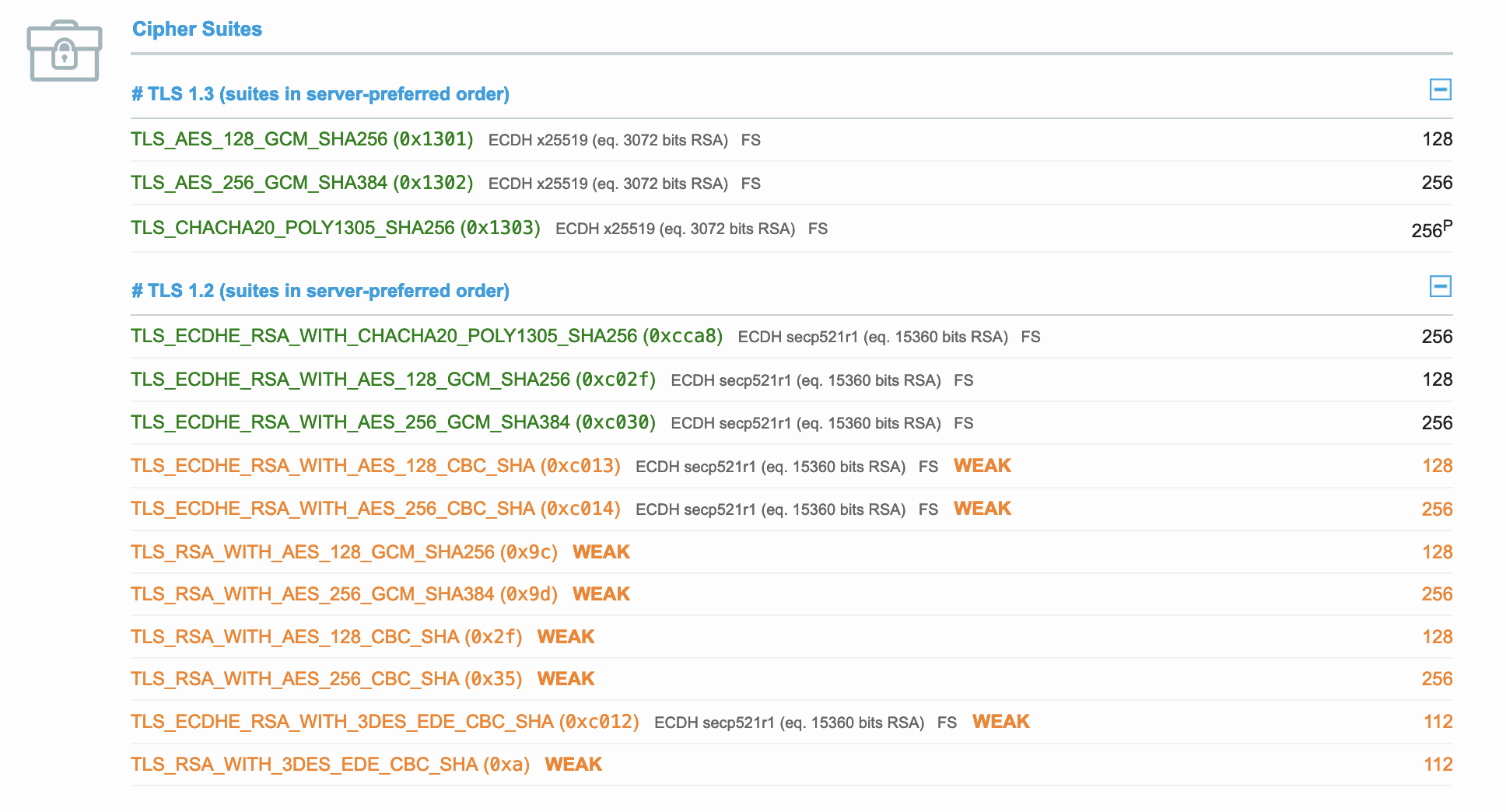Click WEAK label on ECDHE 3DES row

click(x=1000, y=722)
